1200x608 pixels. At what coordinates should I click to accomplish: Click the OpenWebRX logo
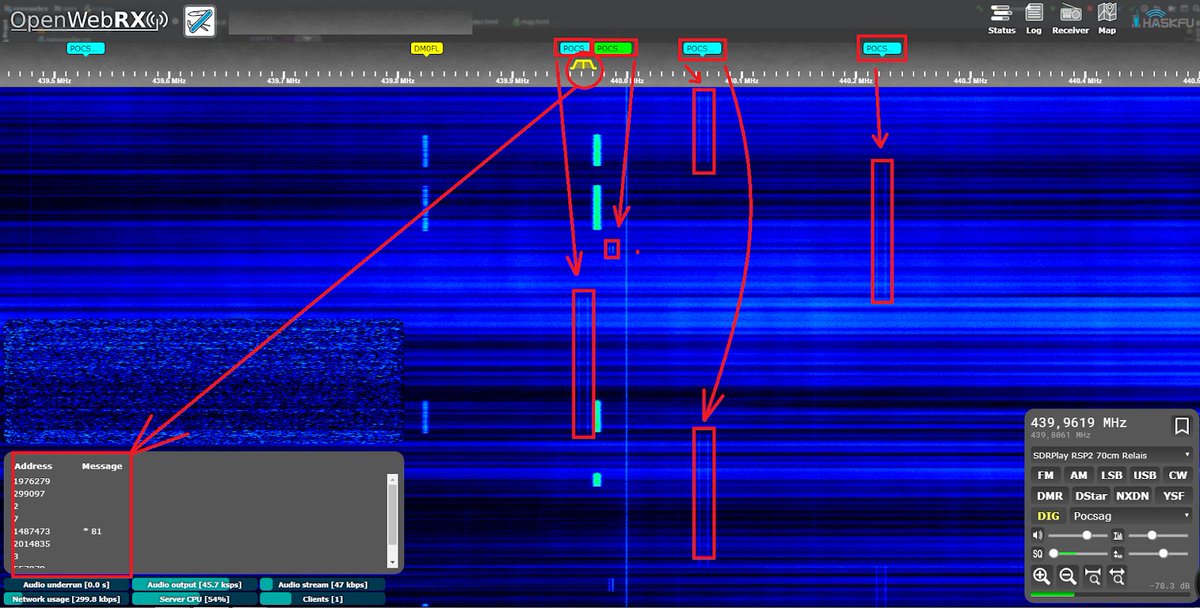coord(90,19)
